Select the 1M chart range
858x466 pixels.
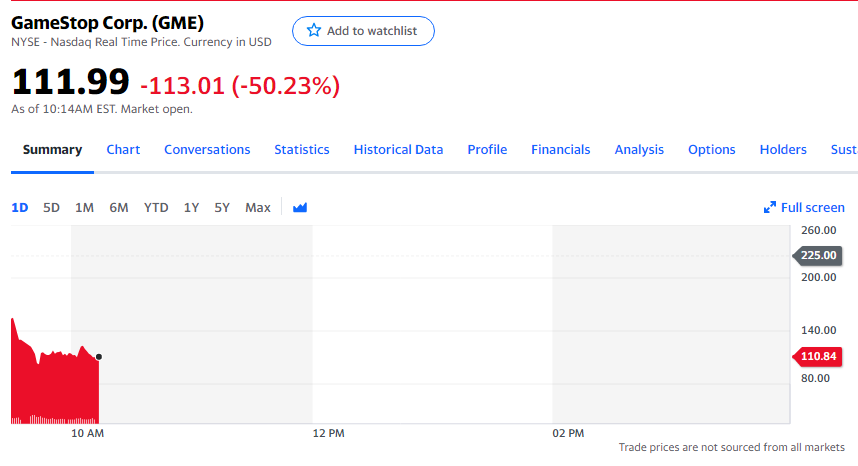click(x=84, y=208)
